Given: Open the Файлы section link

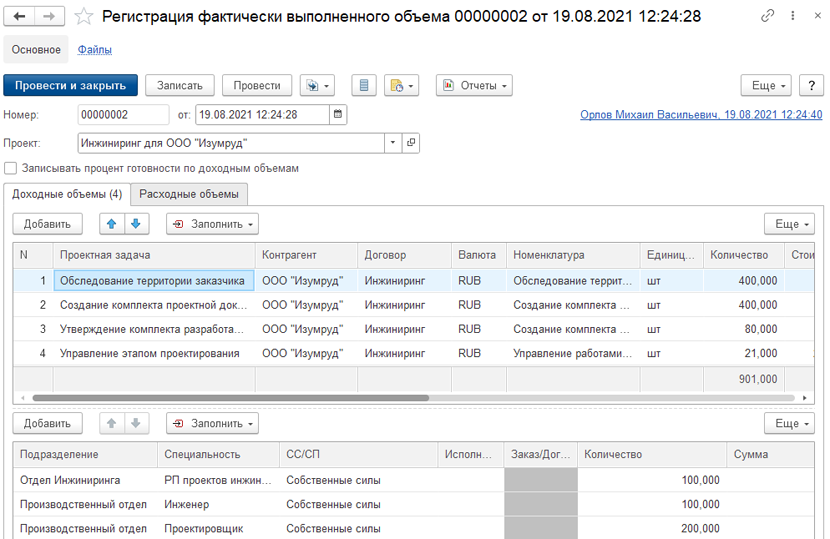Looking at the screenshot, I should (95, 50).
